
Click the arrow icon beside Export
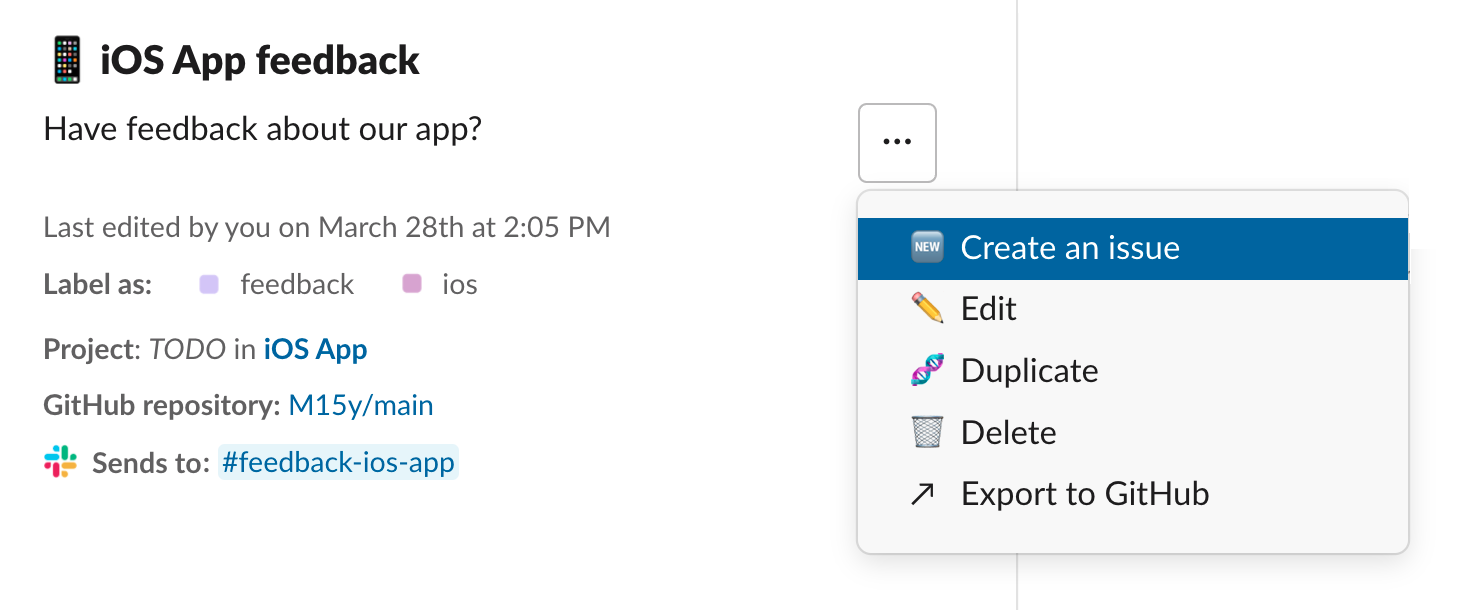[923, 494]
